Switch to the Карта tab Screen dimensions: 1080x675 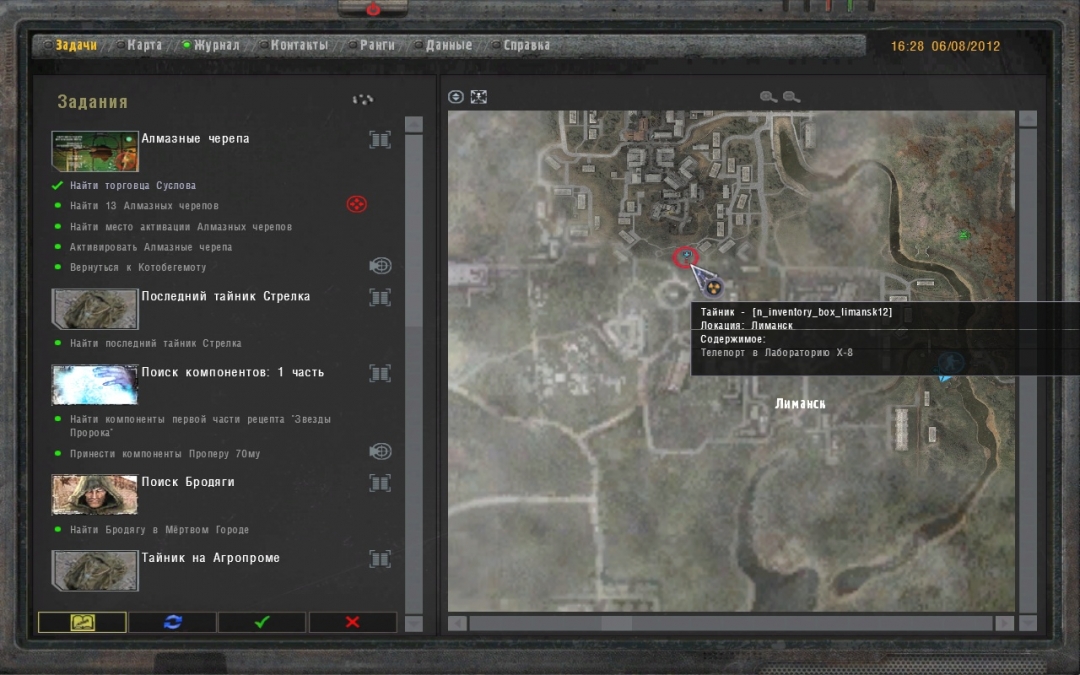[x=145, y=45]
